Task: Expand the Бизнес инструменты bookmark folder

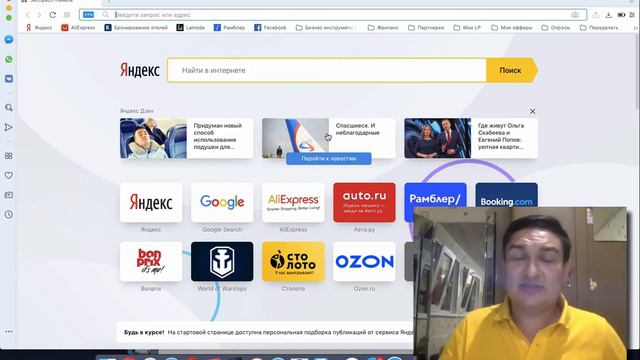Action: coord(325,28)
